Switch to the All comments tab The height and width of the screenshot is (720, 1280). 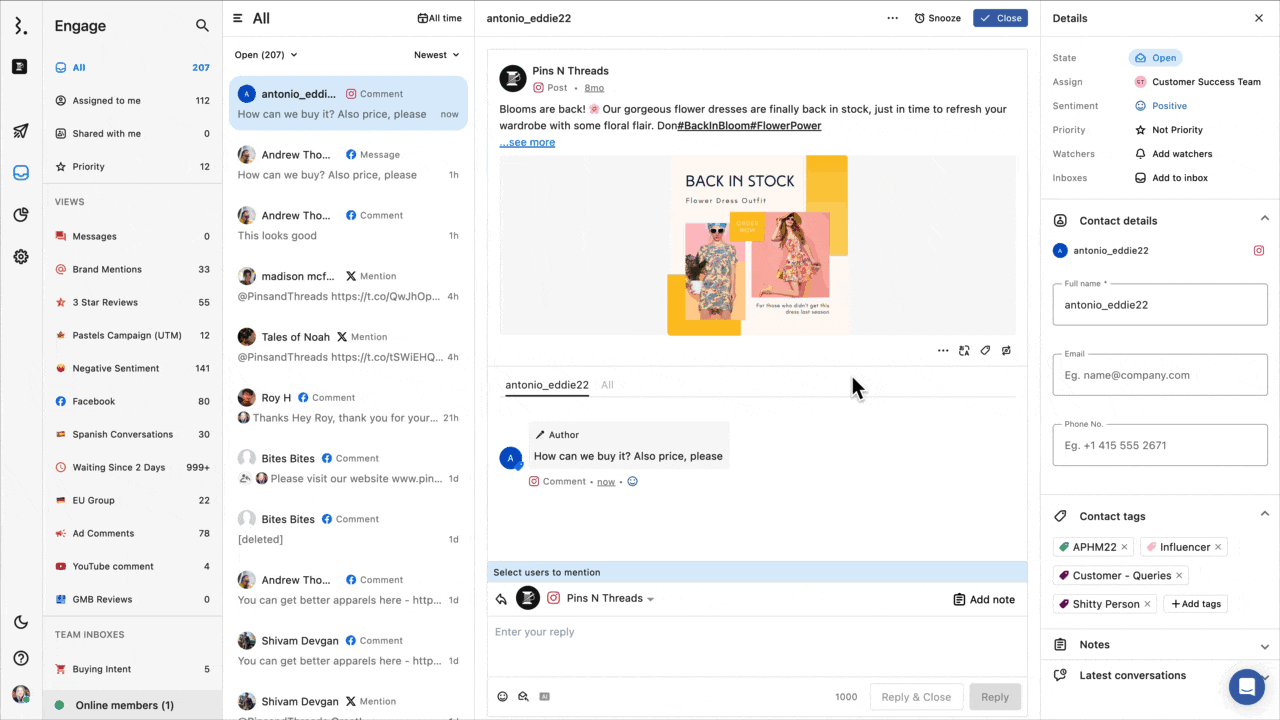[607, 385]
